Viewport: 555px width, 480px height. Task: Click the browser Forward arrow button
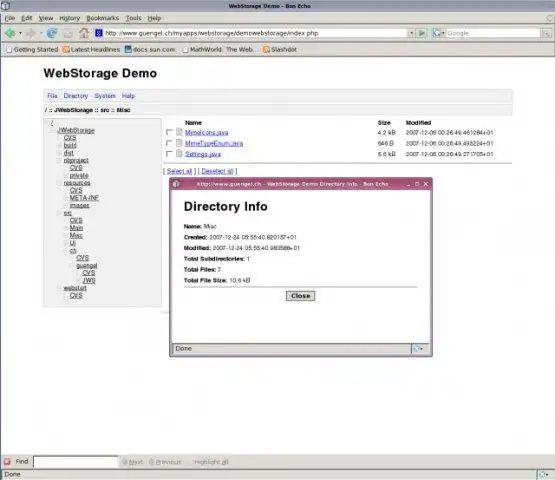[31, 33]
